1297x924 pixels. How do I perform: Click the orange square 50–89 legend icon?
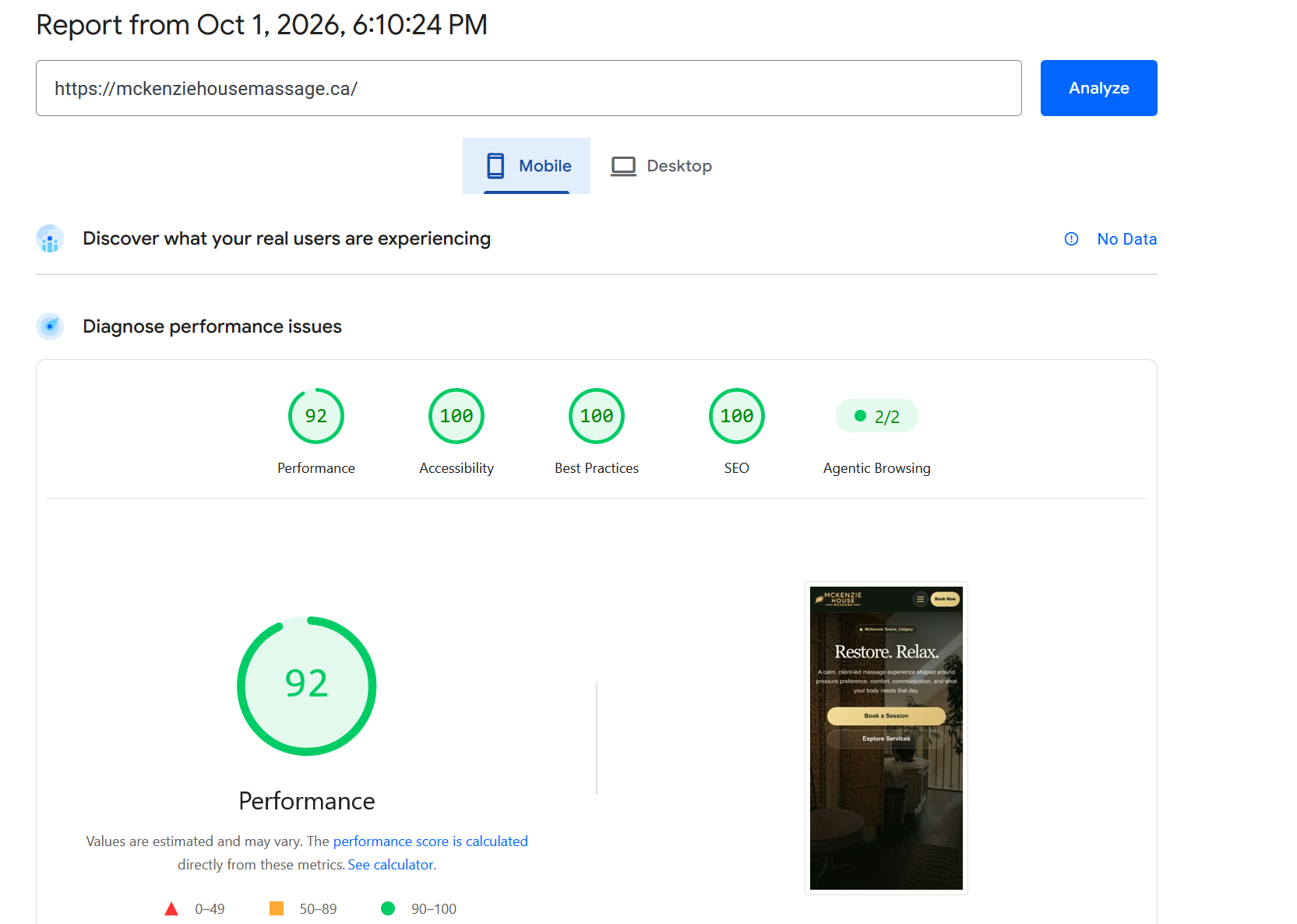(x=277, y=908)
